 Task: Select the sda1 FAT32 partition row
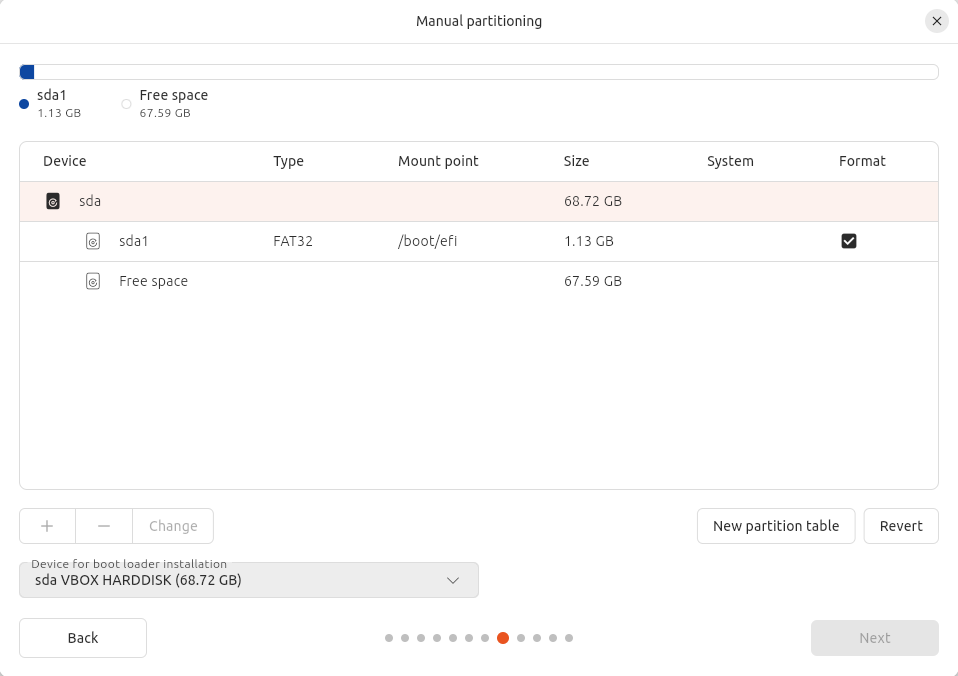pos(478,241)
